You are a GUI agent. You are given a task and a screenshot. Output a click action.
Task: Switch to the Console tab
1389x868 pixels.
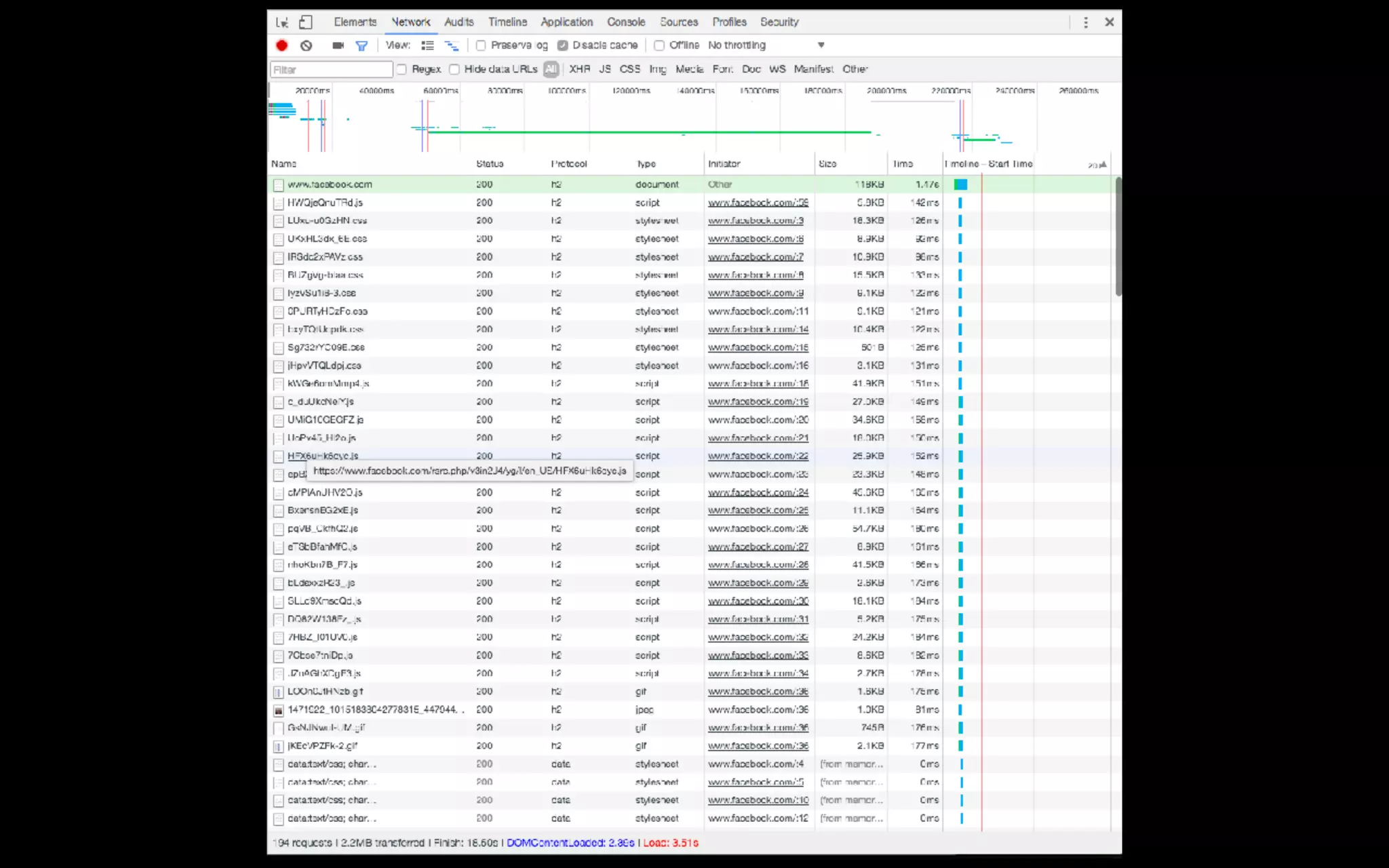click(x=625, y=22)
